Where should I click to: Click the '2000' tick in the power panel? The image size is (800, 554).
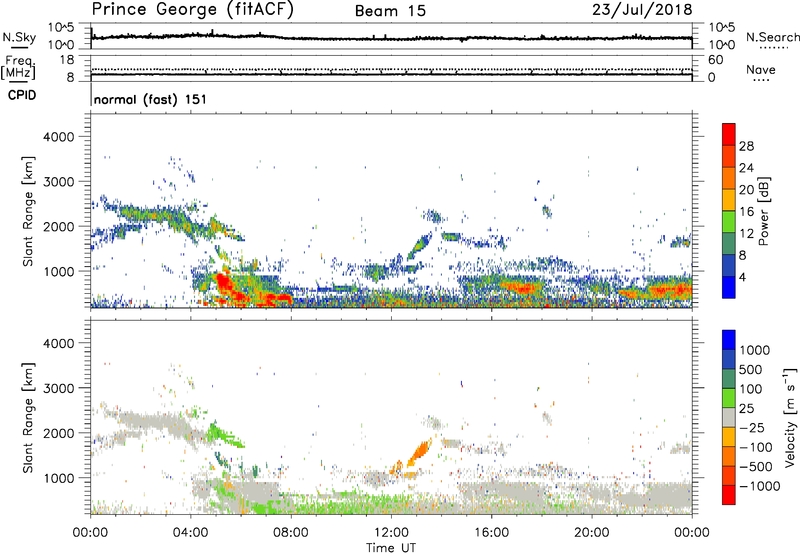[x=59, y=226]
